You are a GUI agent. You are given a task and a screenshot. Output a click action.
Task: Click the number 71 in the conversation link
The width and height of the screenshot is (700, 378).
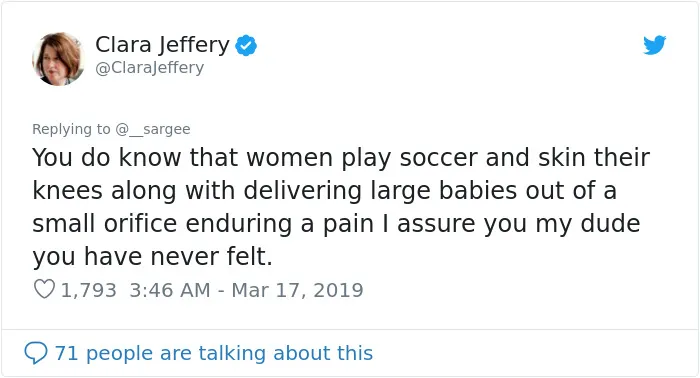(66, 353)
